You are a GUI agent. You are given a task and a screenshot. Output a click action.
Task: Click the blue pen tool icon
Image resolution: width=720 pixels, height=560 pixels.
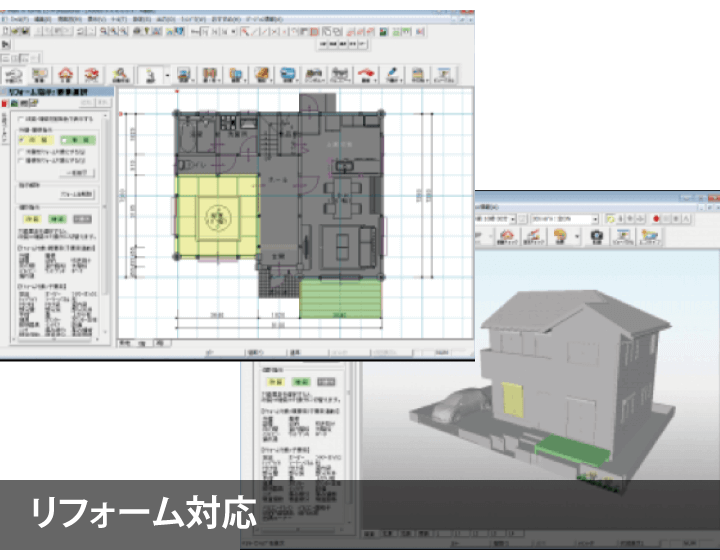pyautogui.click(x=394, y=75)
